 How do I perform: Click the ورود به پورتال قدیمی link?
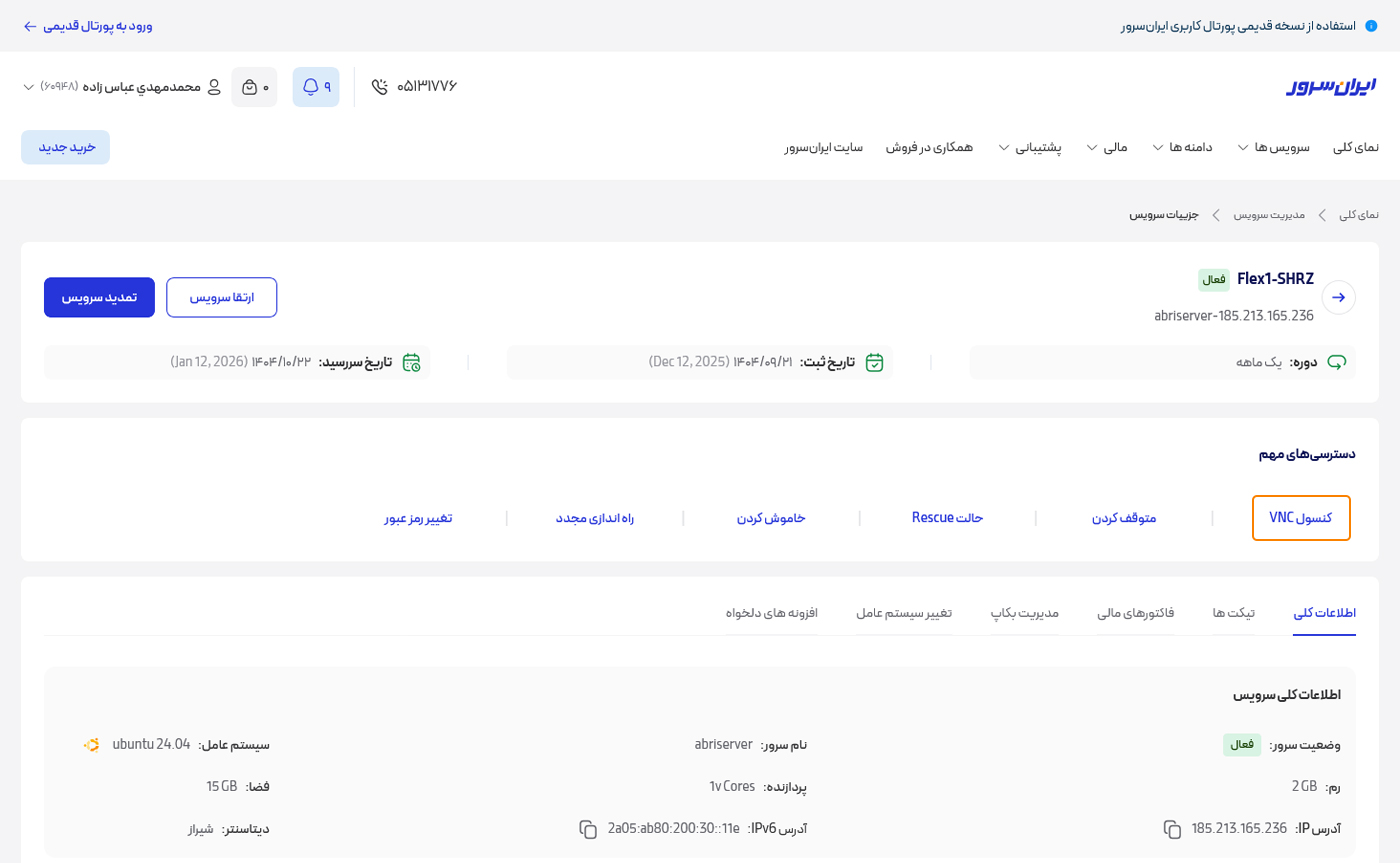click(x=88, y=26)
